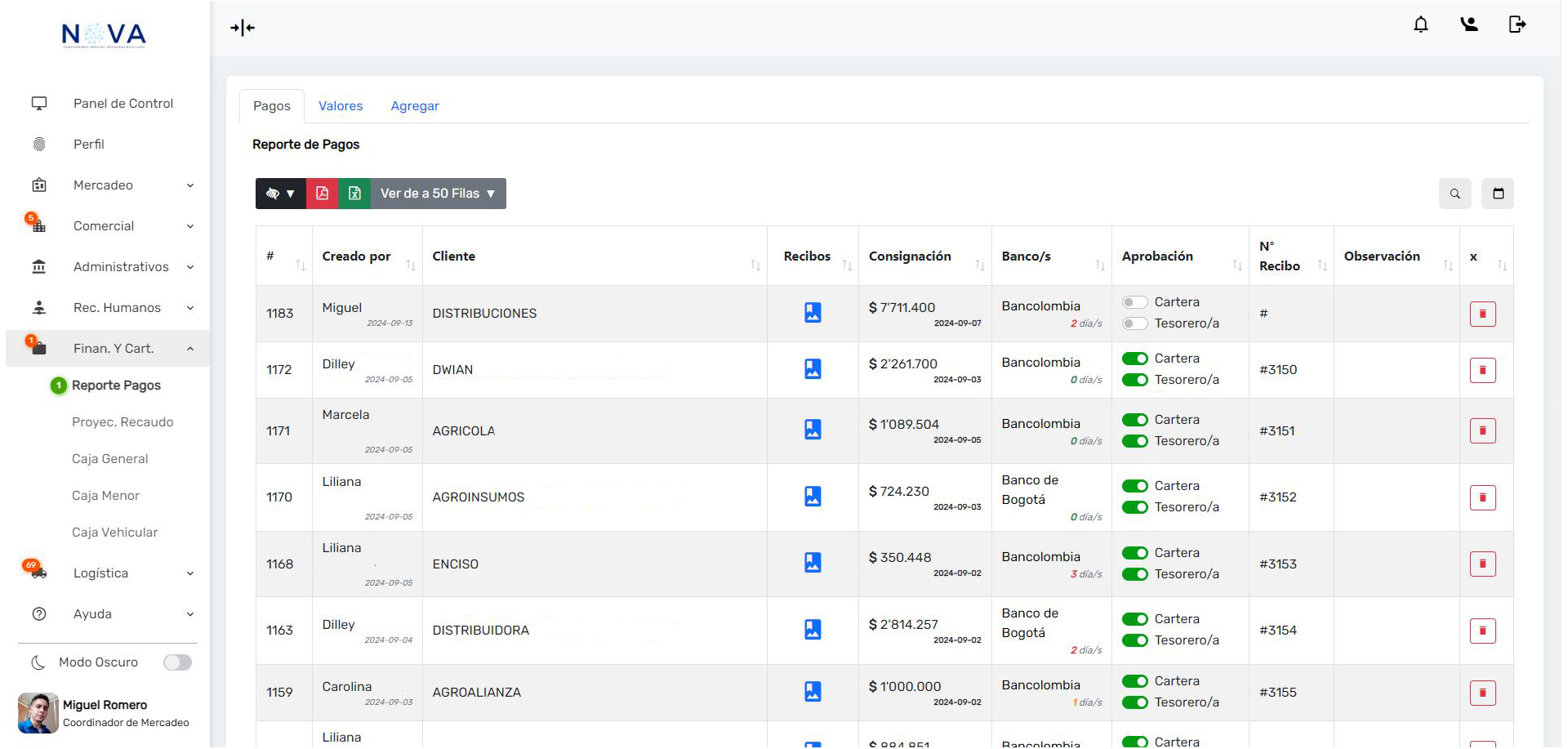Enable Cartera approval for row 1183

pos(1134,302)
